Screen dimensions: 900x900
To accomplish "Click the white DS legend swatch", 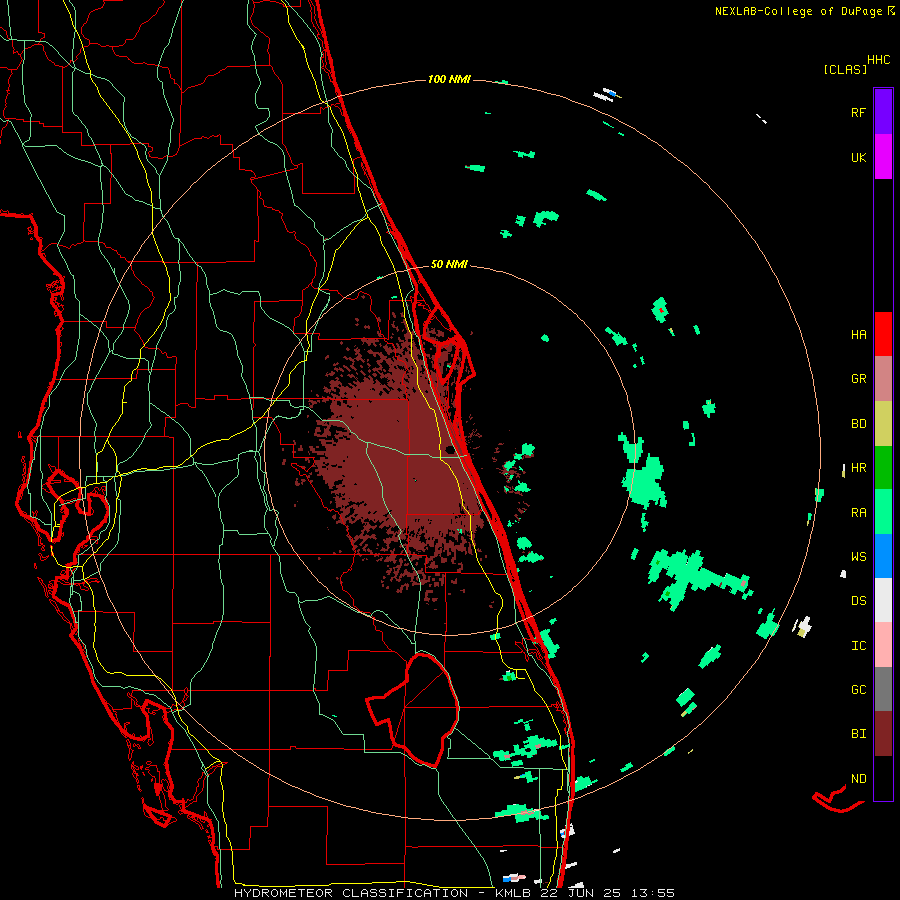I will pyautogui.click(x=883, y=600).
